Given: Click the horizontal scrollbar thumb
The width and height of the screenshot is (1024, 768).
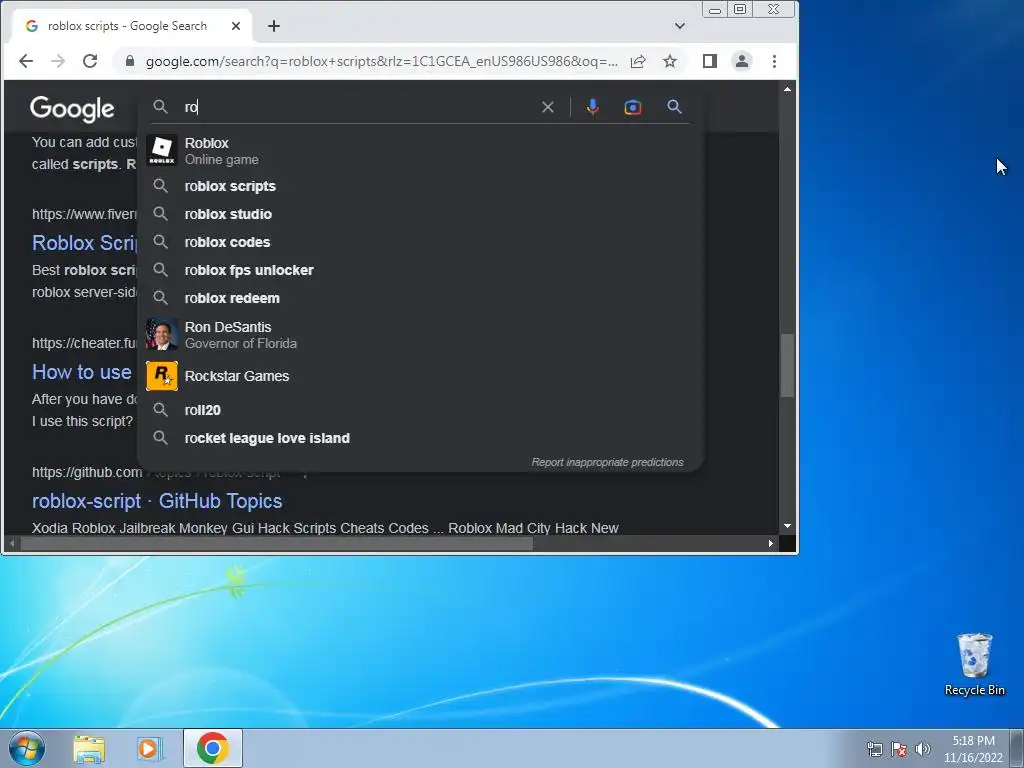Looking at the screenshot, I should click(276, 543).
